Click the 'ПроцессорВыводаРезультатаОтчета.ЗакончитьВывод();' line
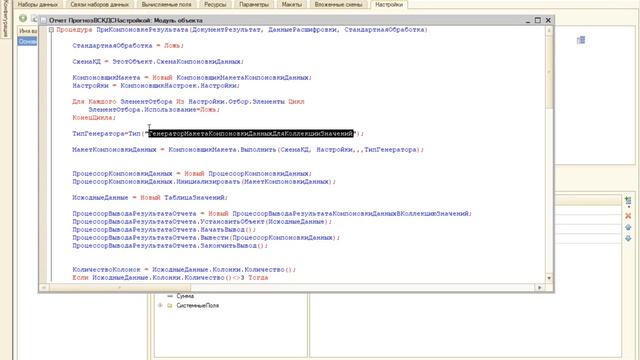The image size is (640, 360). (170, 246)
